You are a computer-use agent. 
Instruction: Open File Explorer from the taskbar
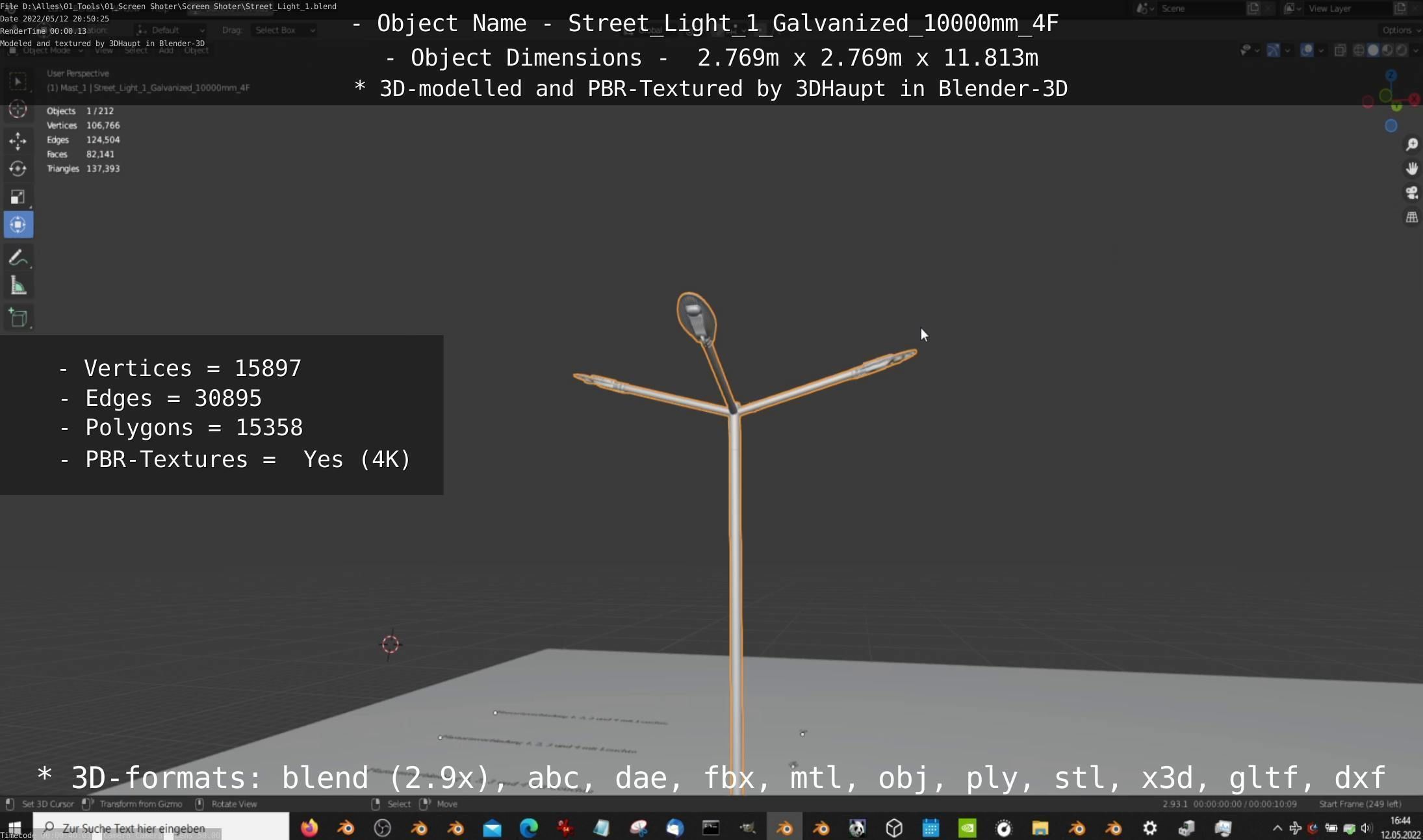point(1040,828)
